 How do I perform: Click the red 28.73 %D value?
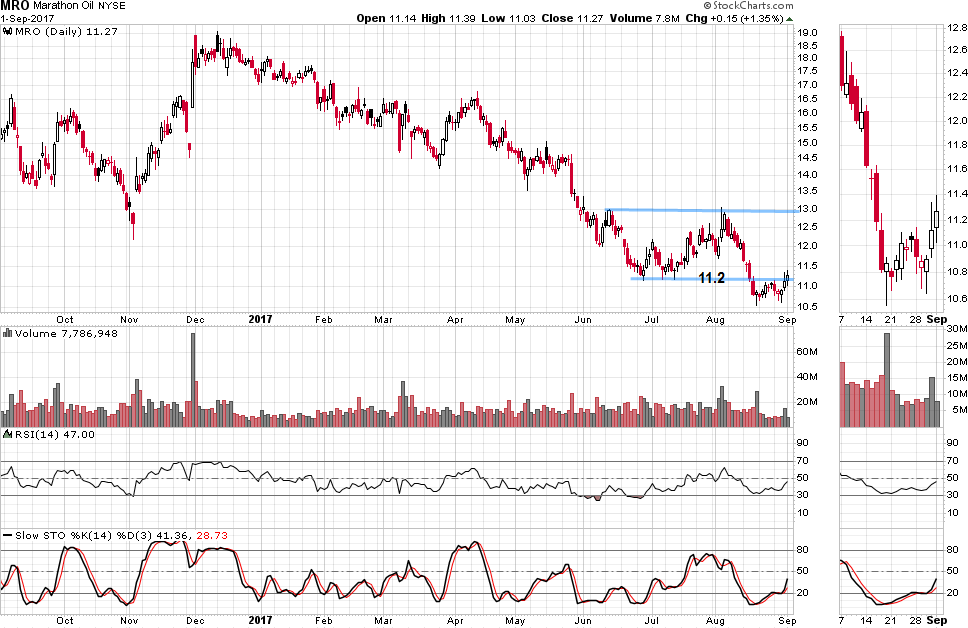point(212,535)
